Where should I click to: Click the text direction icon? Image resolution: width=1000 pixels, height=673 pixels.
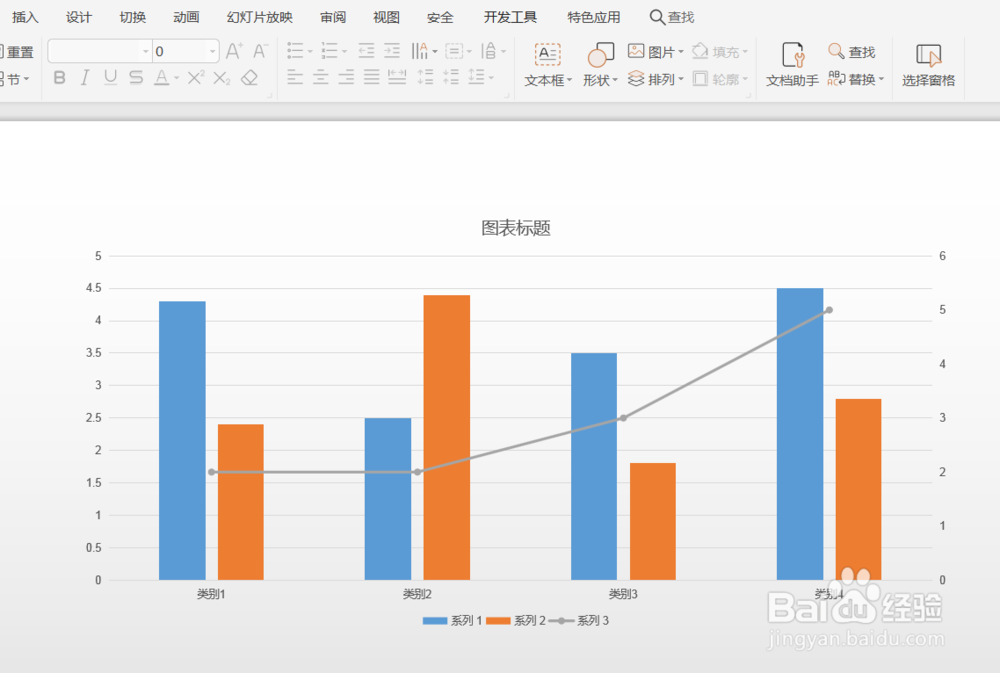(x=419, y=50)
